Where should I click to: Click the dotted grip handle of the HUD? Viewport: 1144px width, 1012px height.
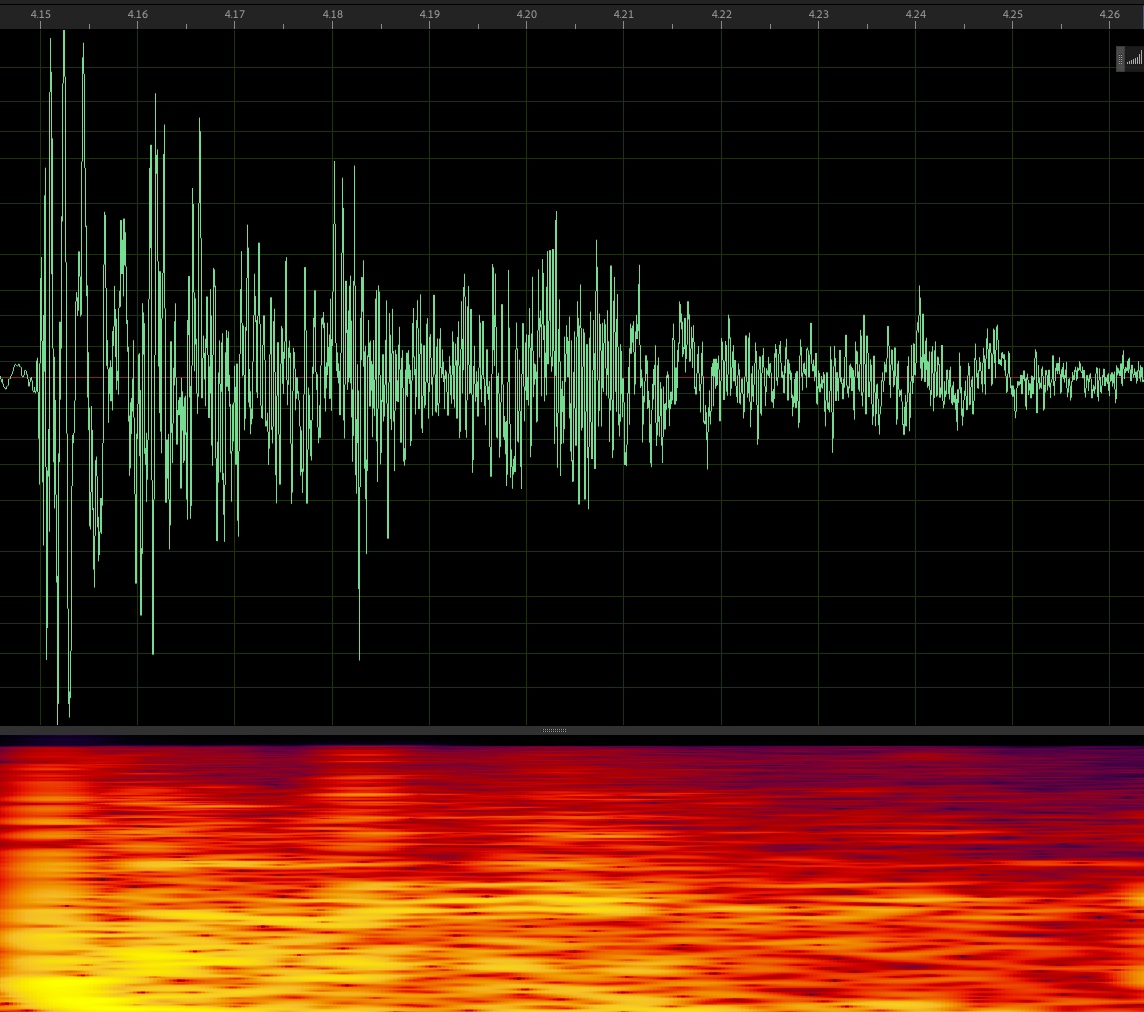coord(1120,59)
